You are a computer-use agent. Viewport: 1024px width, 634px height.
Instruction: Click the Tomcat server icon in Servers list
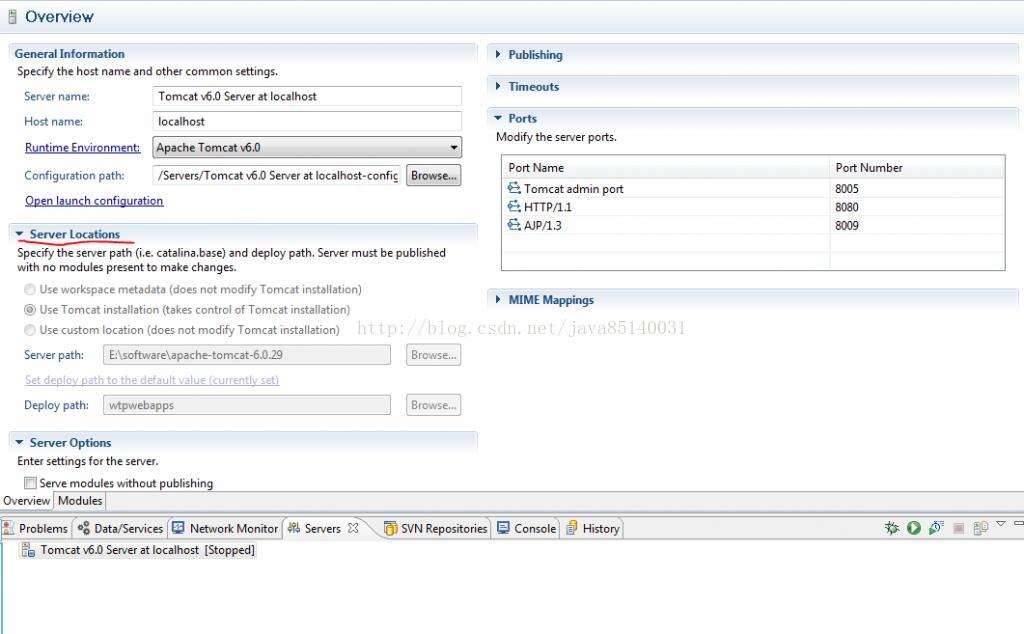coord(28,550)
